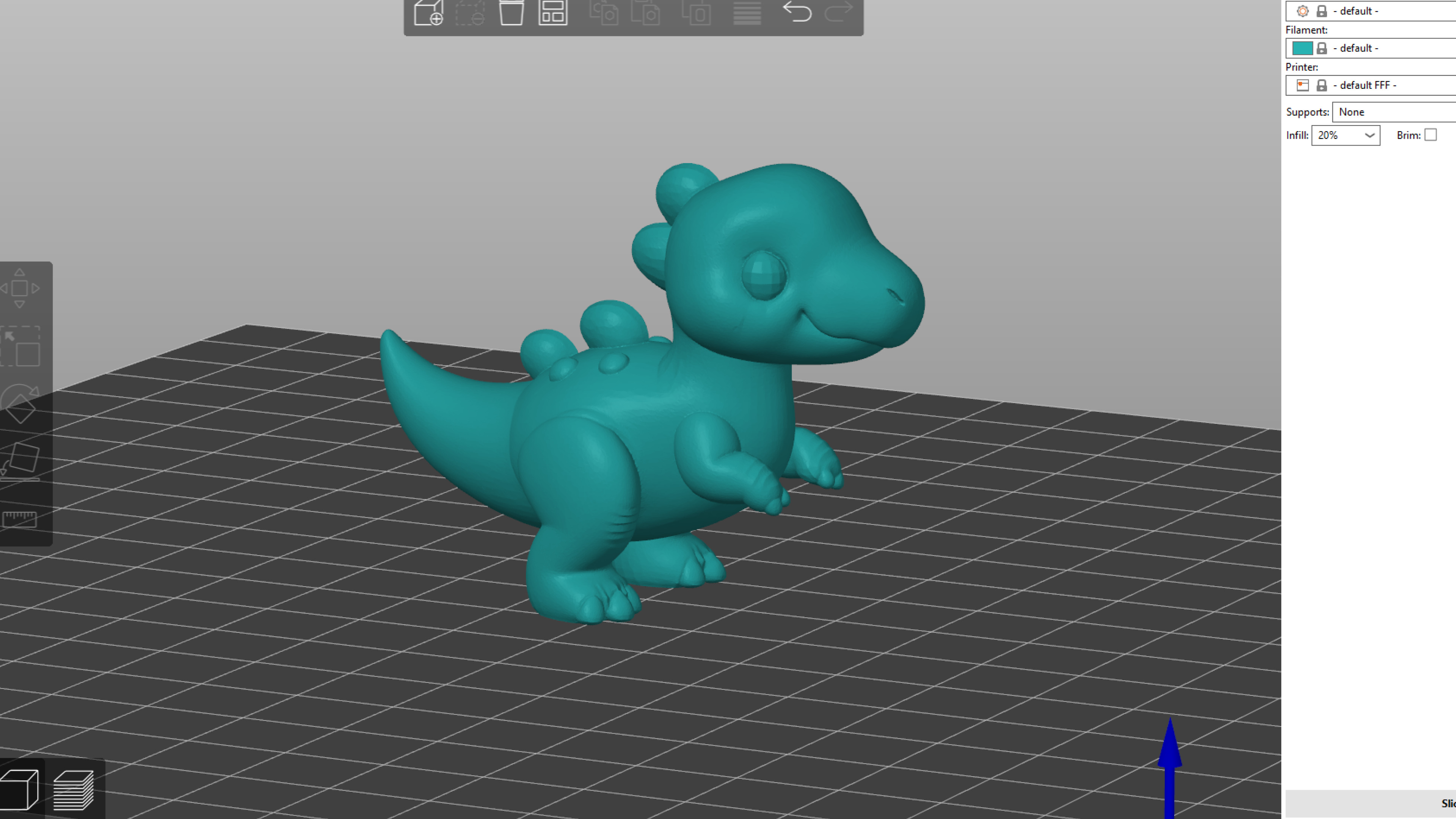Screen dimensions: 1456x819
Task: Open the print settings '- default -' dropdown
Action: pos(1371,11)
